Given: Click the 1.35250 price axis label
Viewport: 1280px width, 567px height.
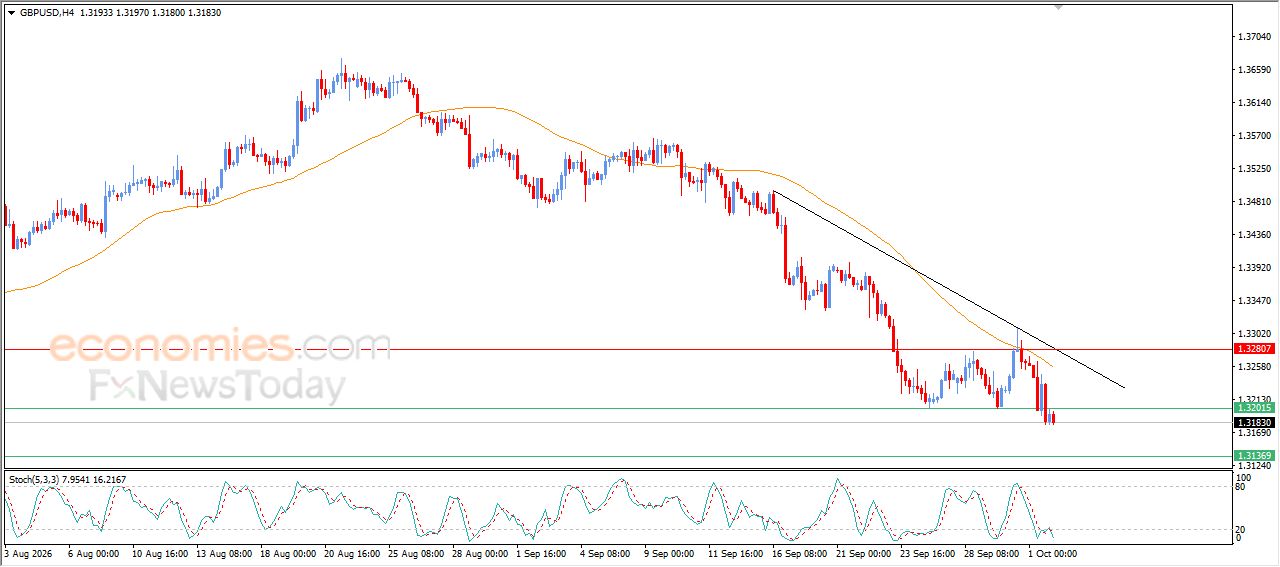Looking at the screenshot, I should click(x=1254, y=169).
